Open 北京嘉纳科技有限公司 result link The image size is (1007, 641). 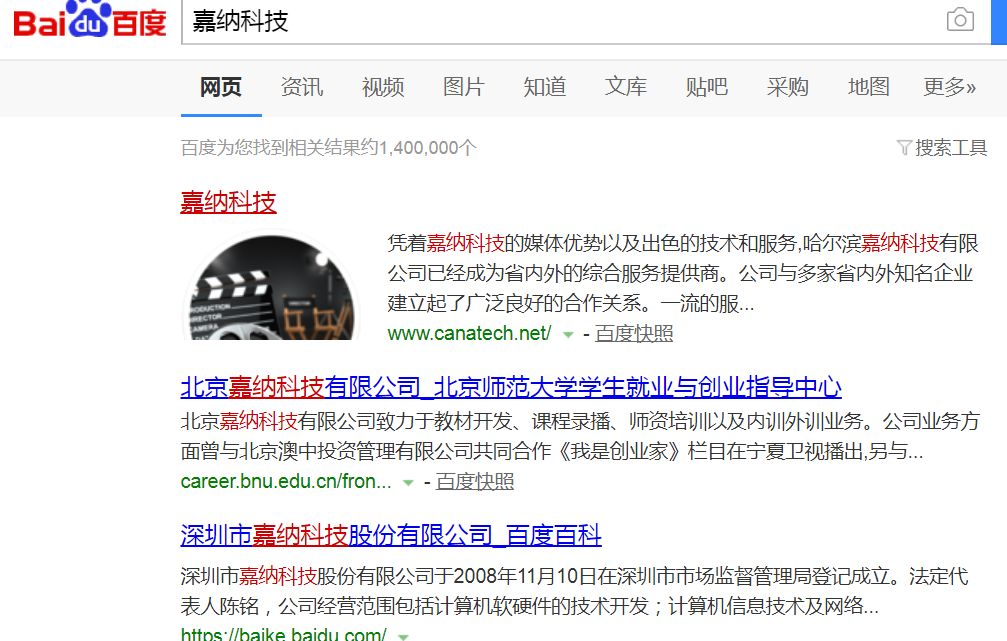[511, 387]
